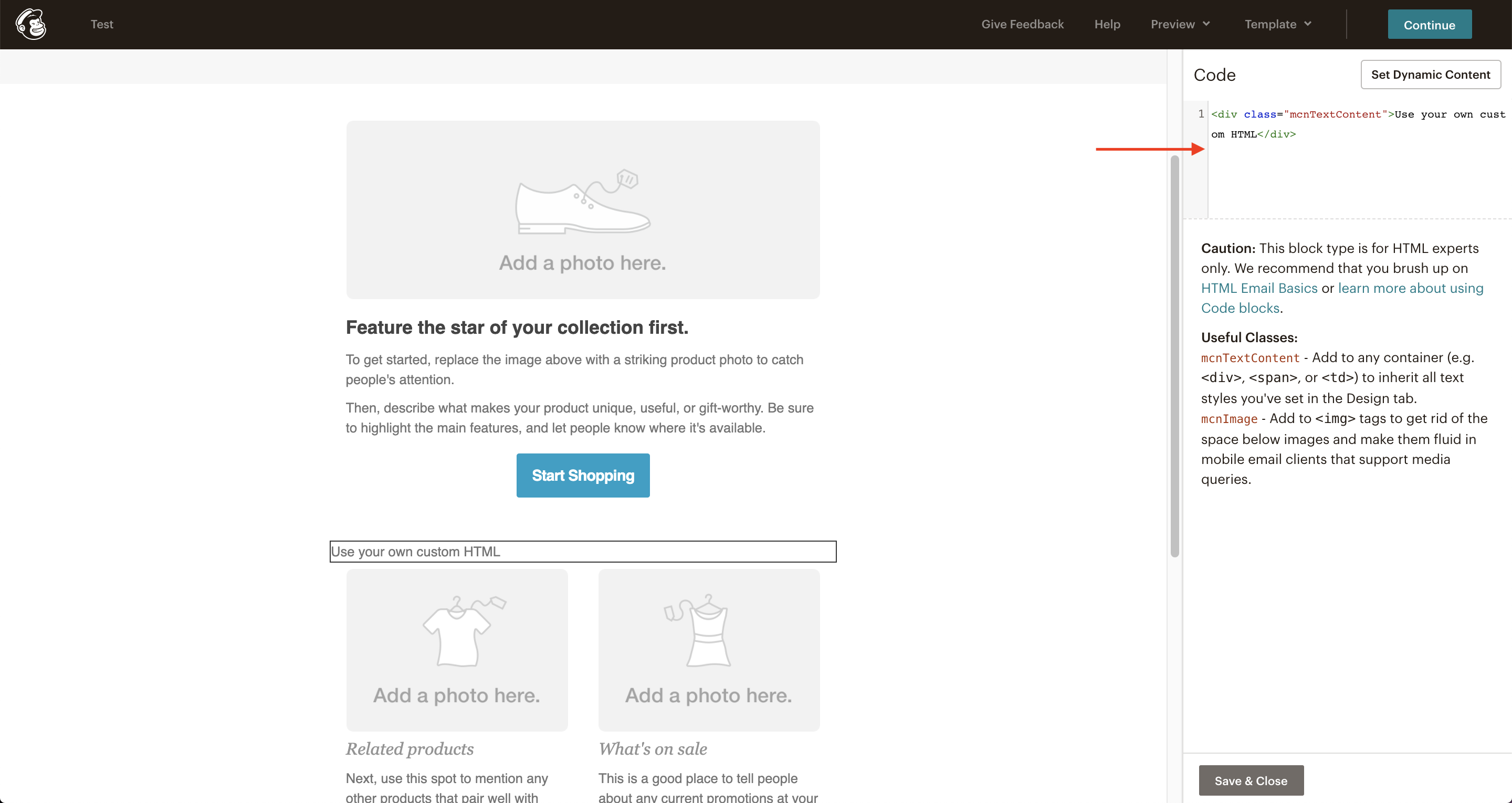1512x803 pixels.
Task: Click the Continue button
Action: 1429,25
